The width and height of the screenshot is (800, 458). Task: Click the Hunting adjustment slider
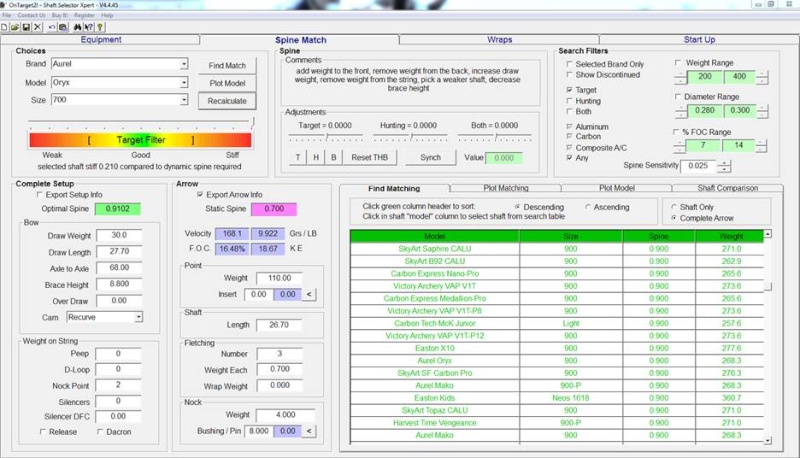[x=410, y=137]
